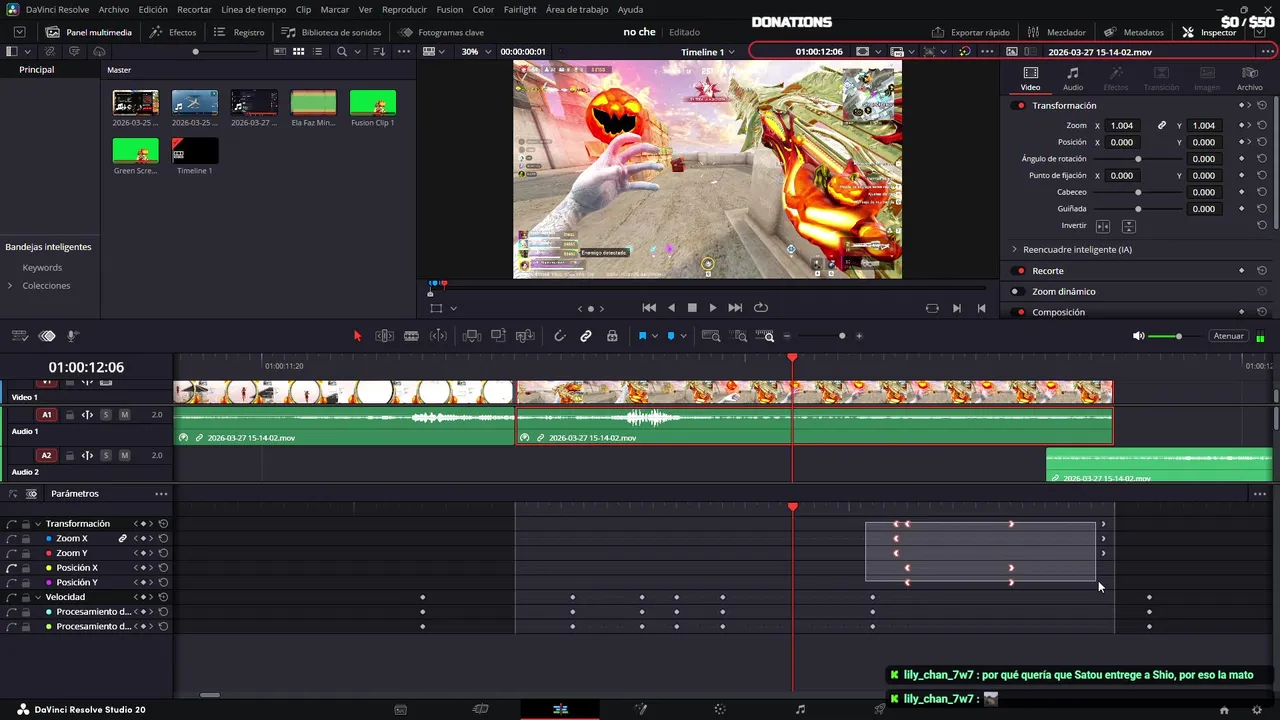Open the Timeline 1 name dropdown
Screen dimensions: 1280x720
pyautogui.click(x=708, y=51)
